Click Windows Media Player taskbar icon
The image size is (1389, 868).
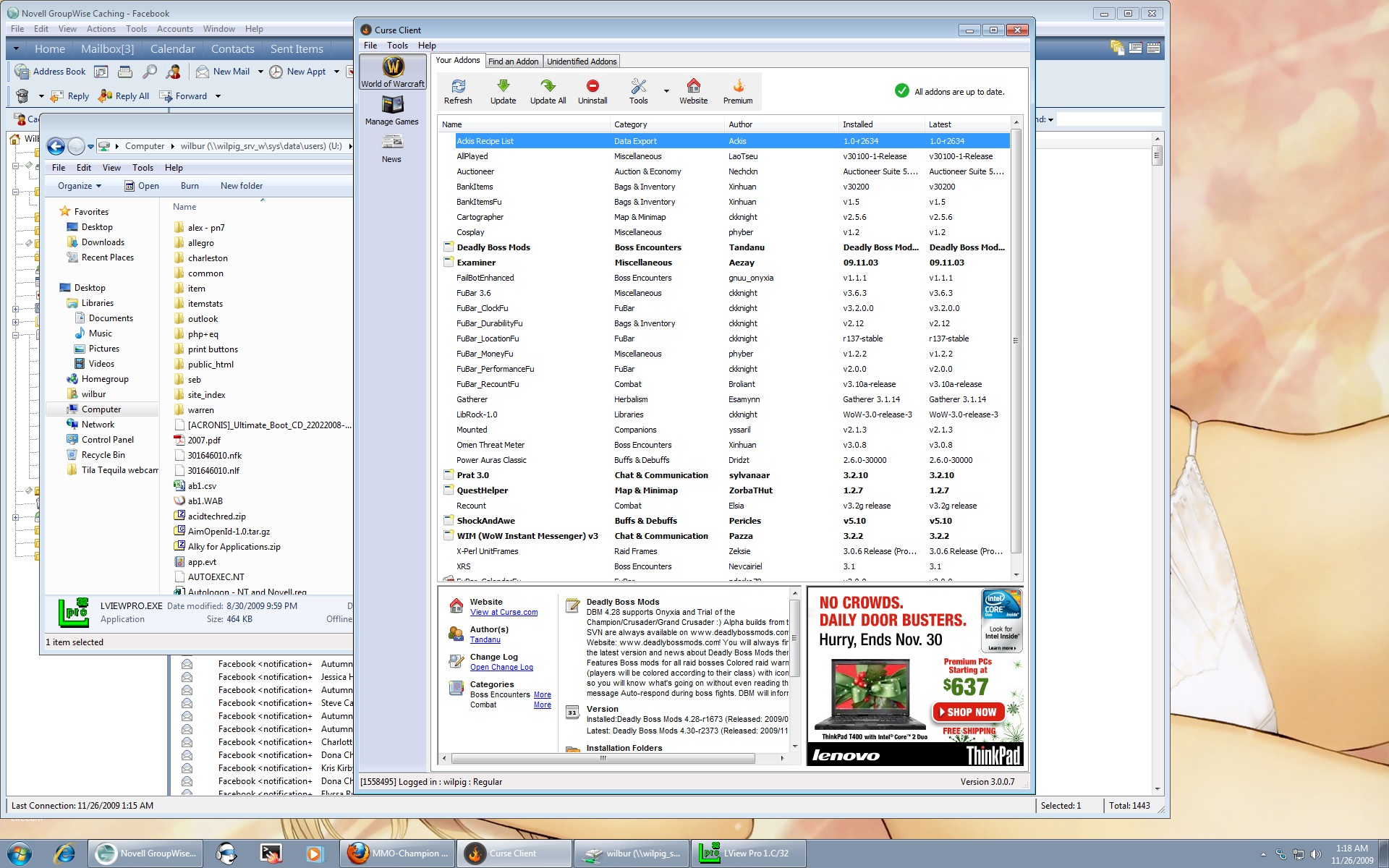(314, 854)
